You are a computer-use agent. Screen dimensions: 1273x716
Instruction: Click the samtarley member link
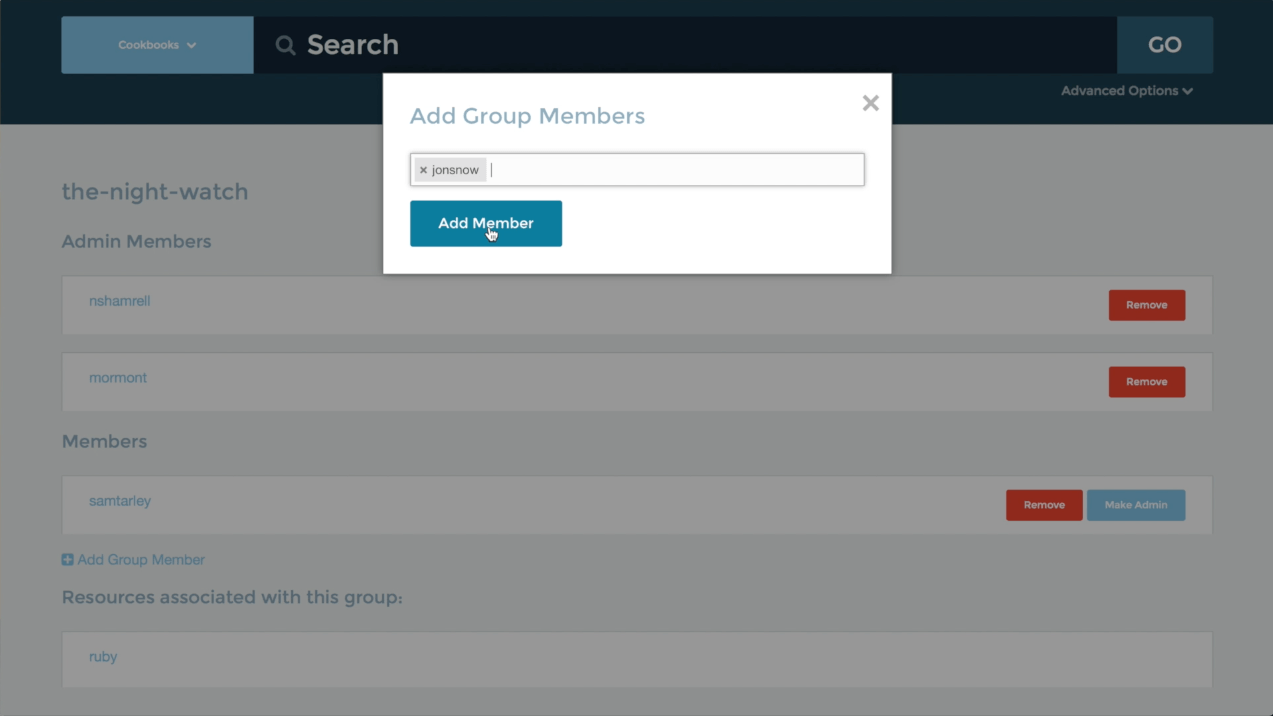pos(119,500)
